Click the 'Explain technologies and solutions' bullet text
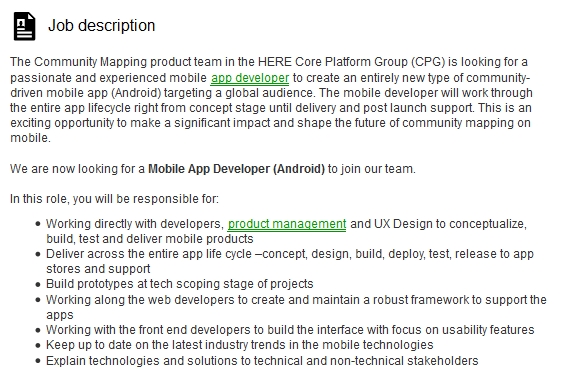The height and width of the screenshot is (379, 564). coord(262,361)
